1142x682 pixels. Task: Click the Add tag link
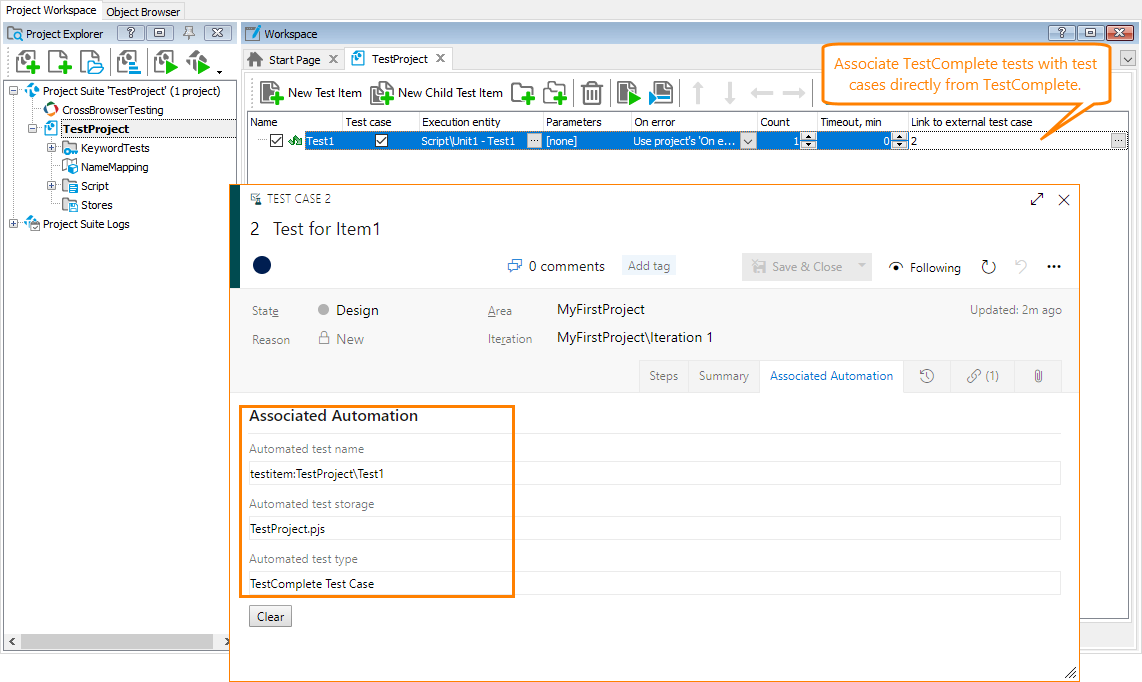648,265
